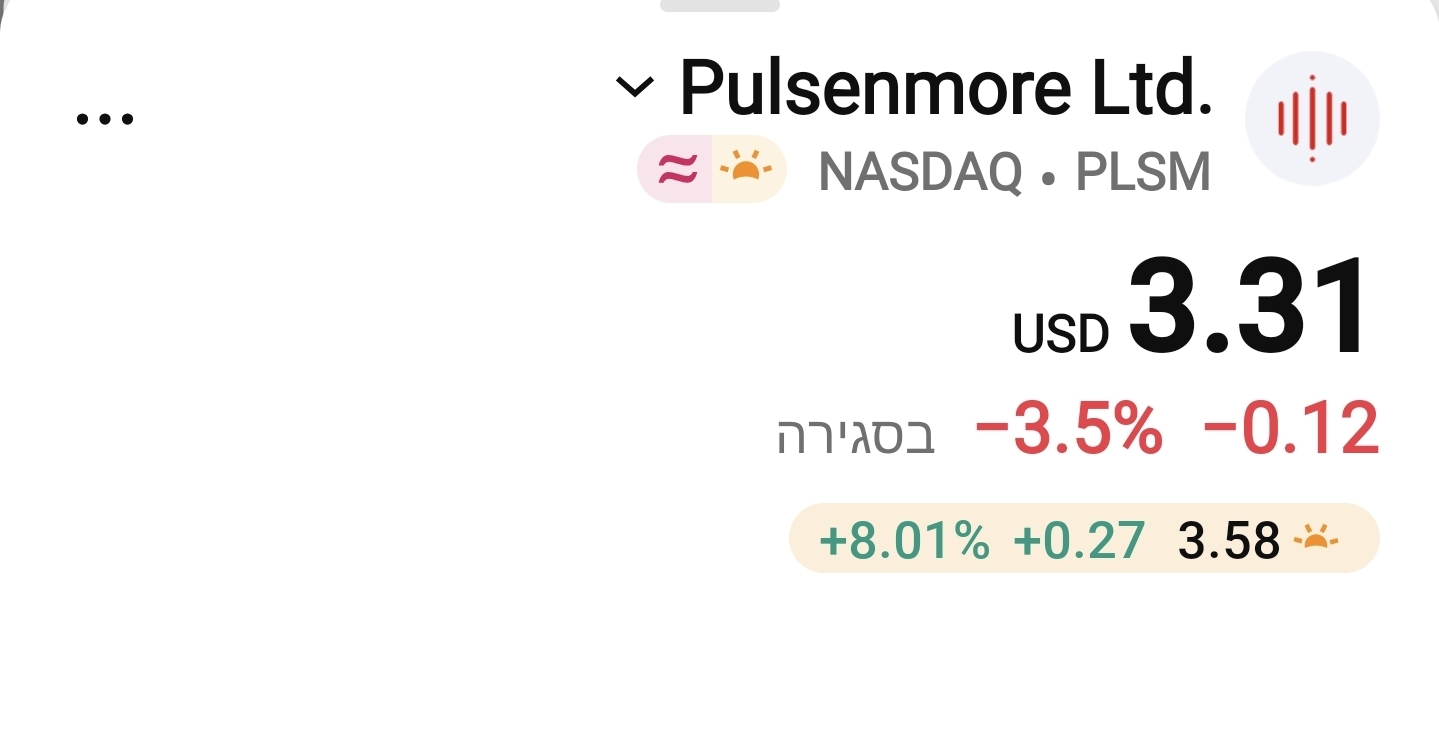Tap the pink approximate-equals badge icon
The height and width of the screenshot is (732, 1439).
[x=676, y=169]
